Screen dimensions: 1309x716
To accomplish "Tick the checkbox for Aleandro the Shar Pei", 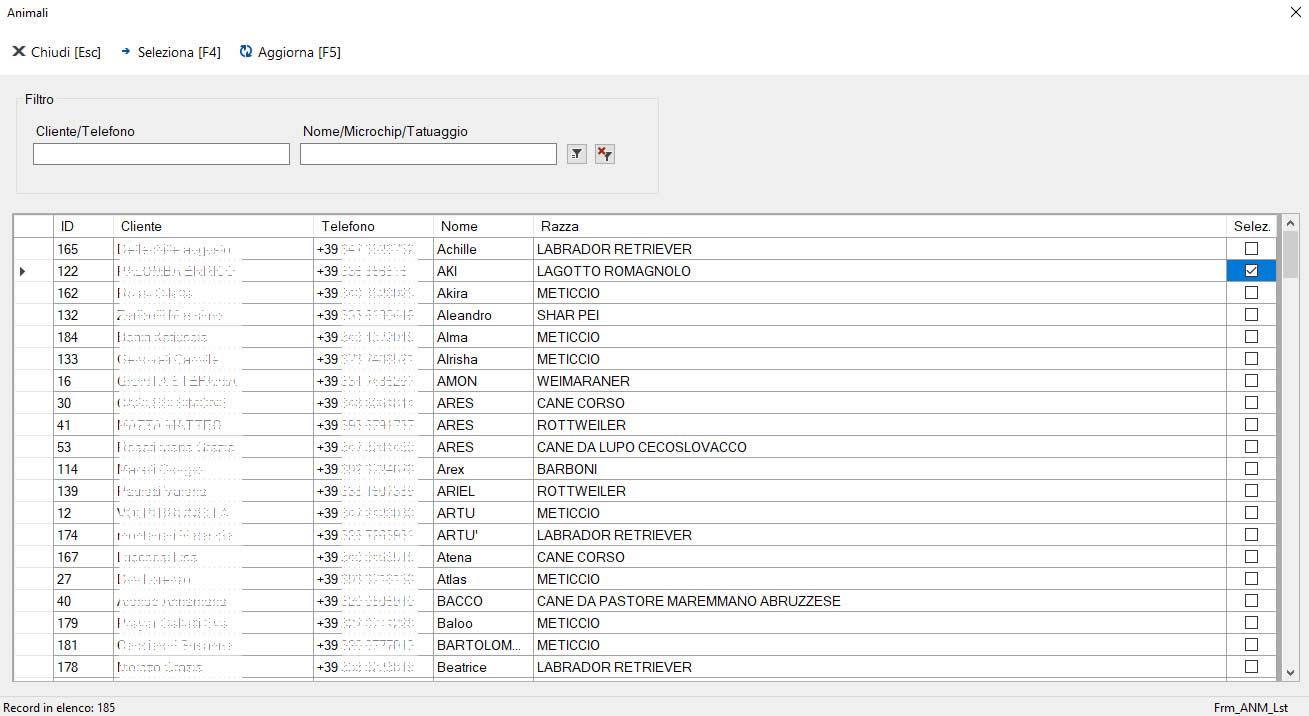I will point(1250,315).
